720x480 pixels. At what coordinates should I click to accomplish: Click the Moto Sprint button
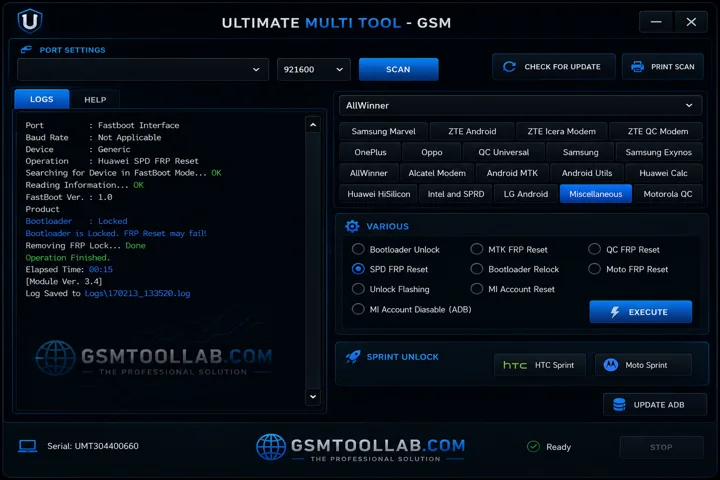point(643,365)
